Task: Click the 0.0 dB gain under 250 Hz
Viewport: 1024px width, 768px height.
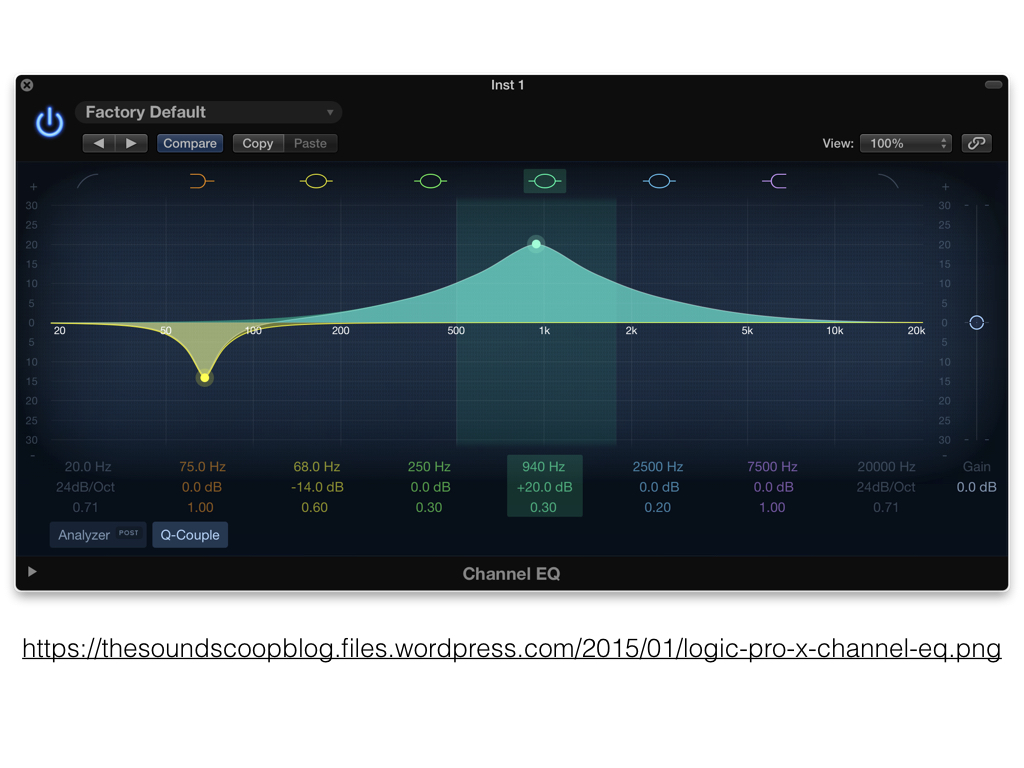Action: click(x=430, y=487)
